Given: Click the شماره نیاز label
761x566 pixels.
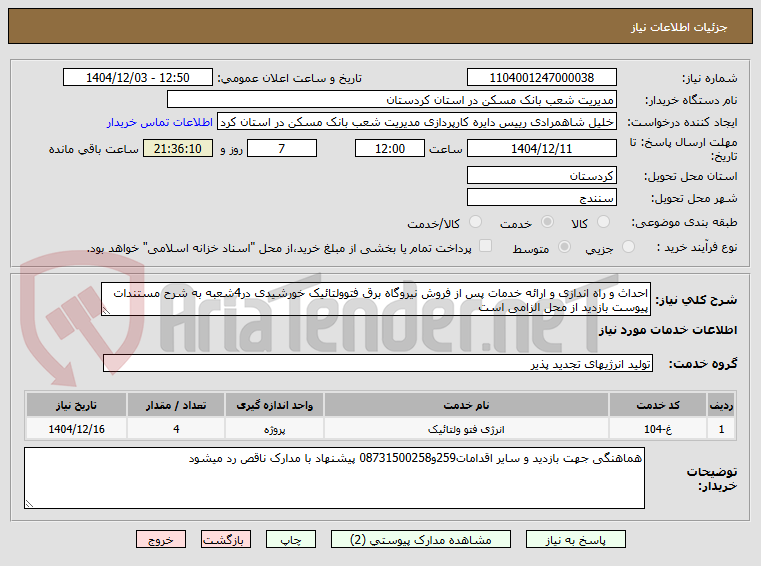Looking at the screenshot, I should (x=710, y=78).
